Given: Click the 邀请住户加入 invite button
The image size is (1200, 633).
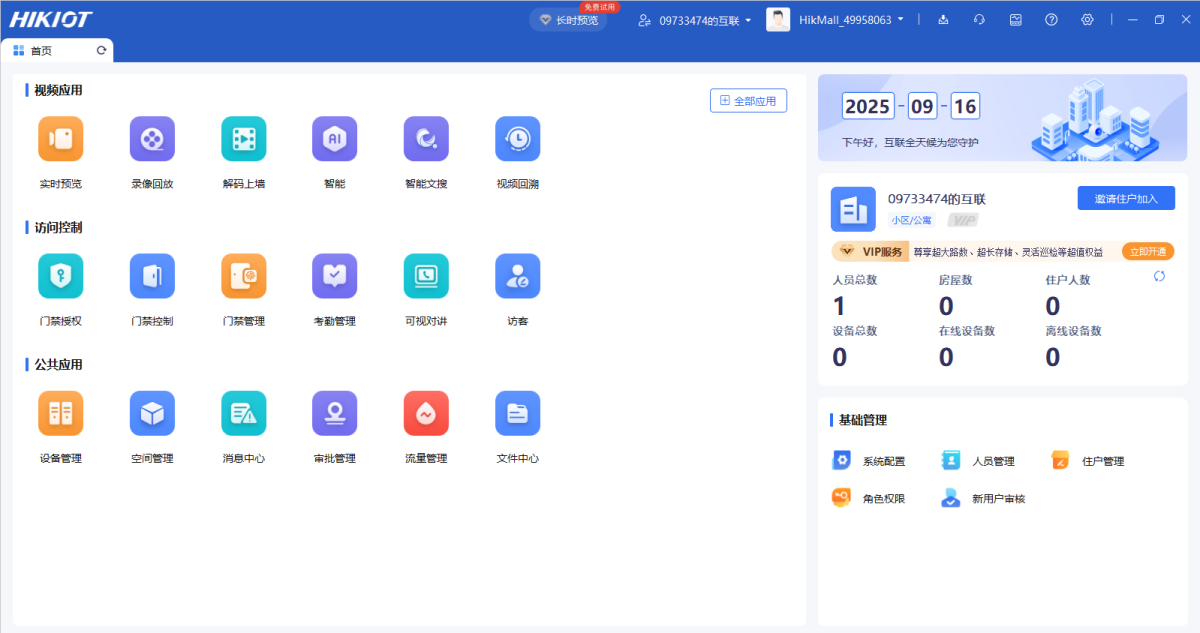Looking at the screenshot, I should pos(1125,197).
